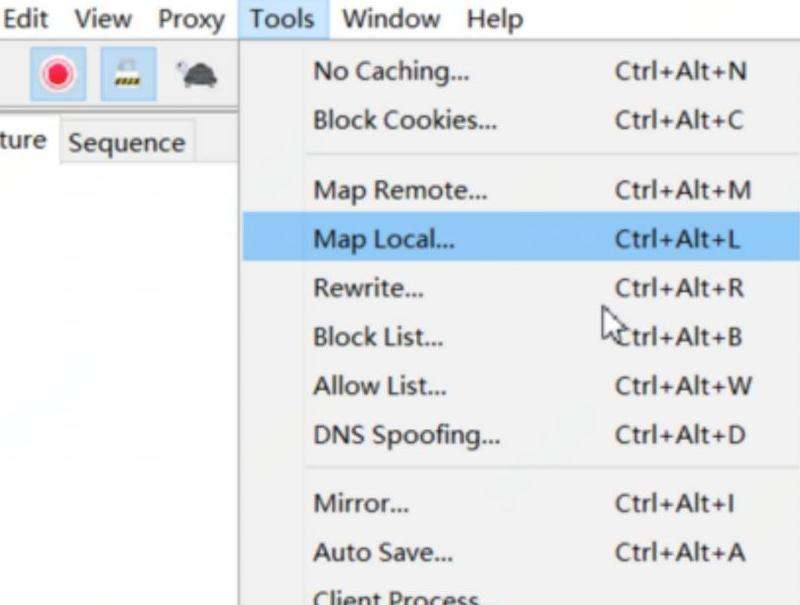Open the Window menu
This screenshot has height=605, width=800.
[390, 19]
